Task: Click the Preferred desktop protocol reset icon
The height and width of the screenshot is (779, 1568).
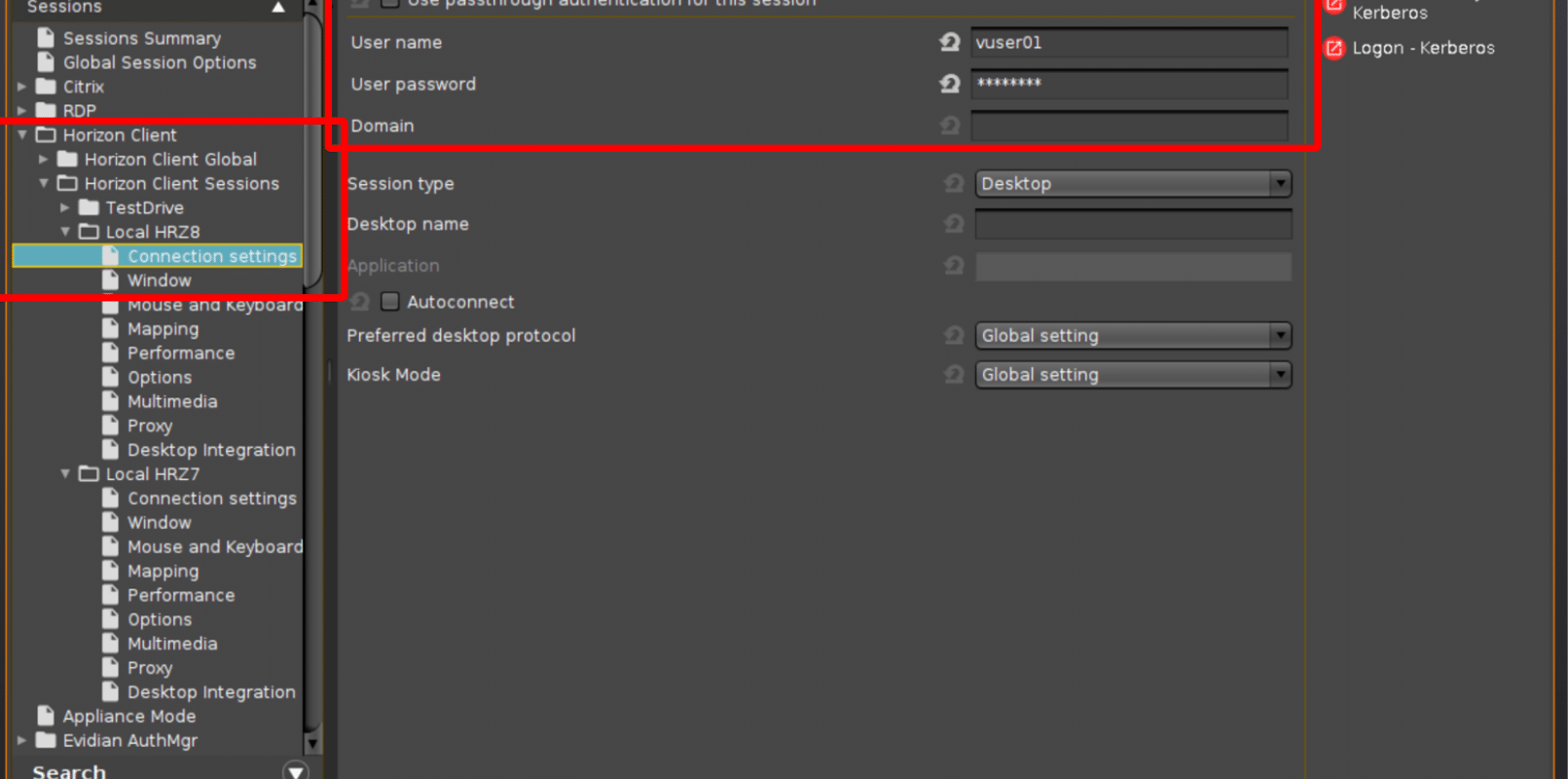Action: 954,335
